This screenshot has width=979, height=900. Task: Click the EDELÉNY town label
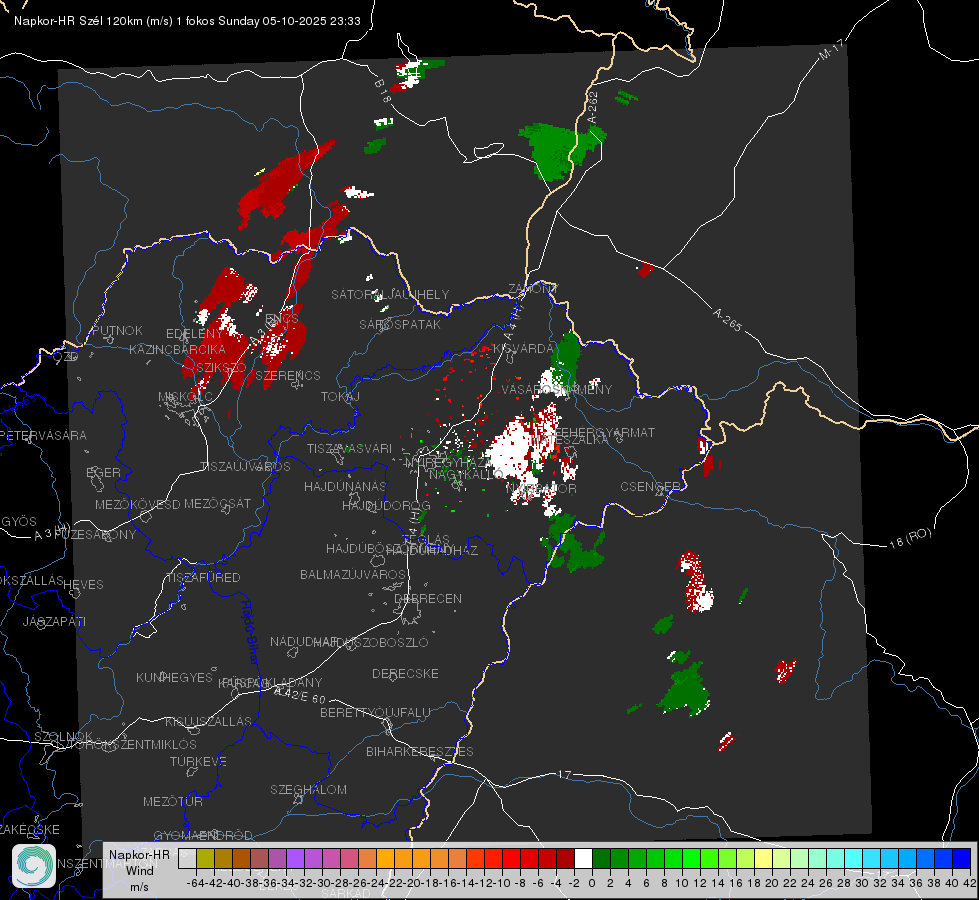(194, 334)
